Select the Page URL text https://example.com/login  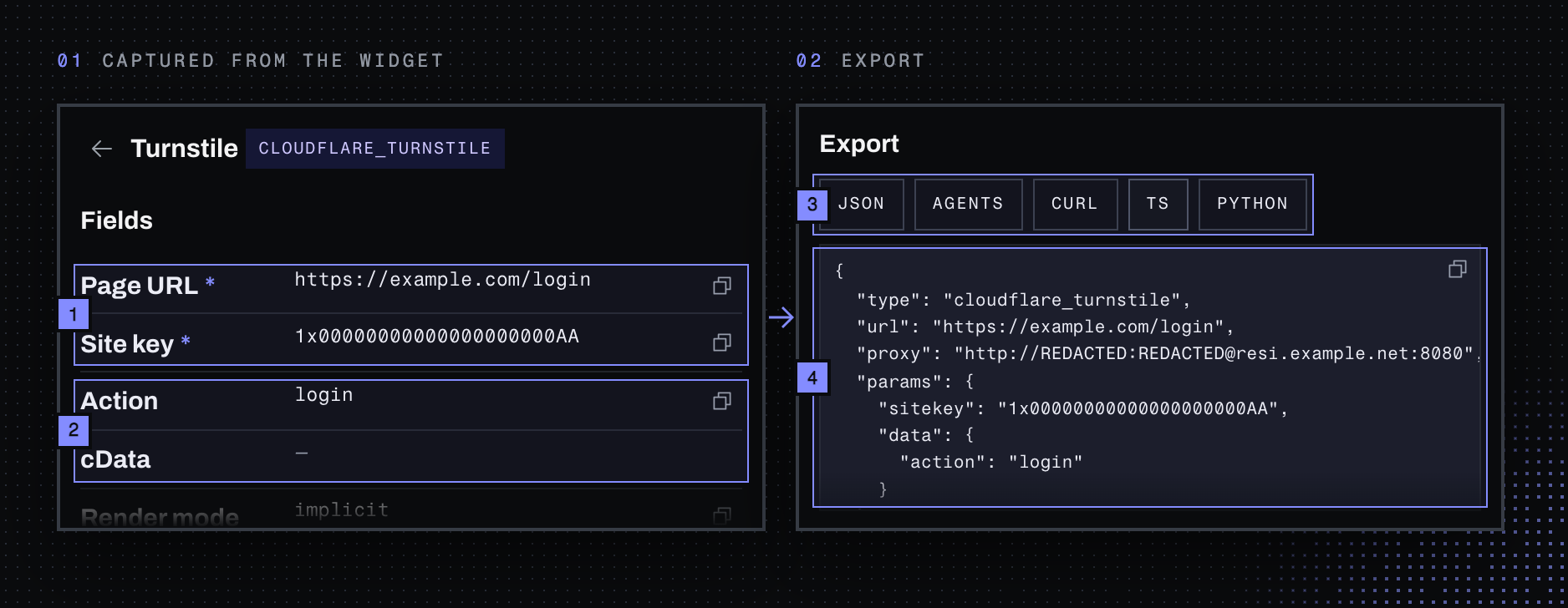click(443, 280)
